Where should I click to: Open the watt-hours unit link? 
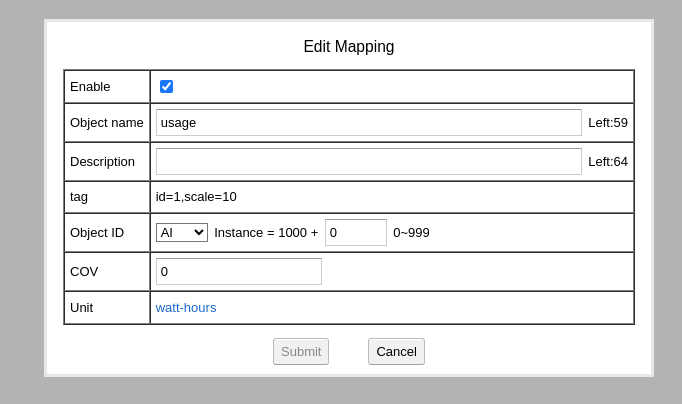(186, 308)
